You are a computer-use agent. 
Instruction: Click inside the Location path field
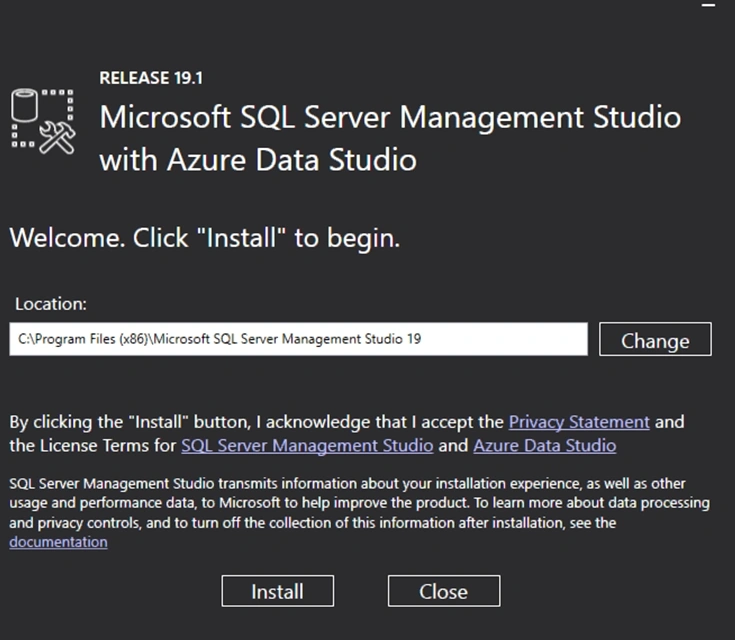coord(298,339)
